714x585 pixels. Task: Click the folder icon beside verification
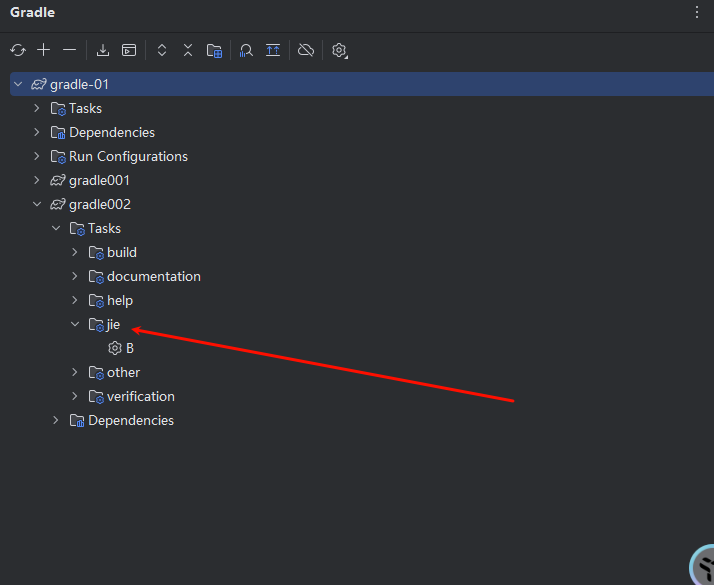coord(96,397)
